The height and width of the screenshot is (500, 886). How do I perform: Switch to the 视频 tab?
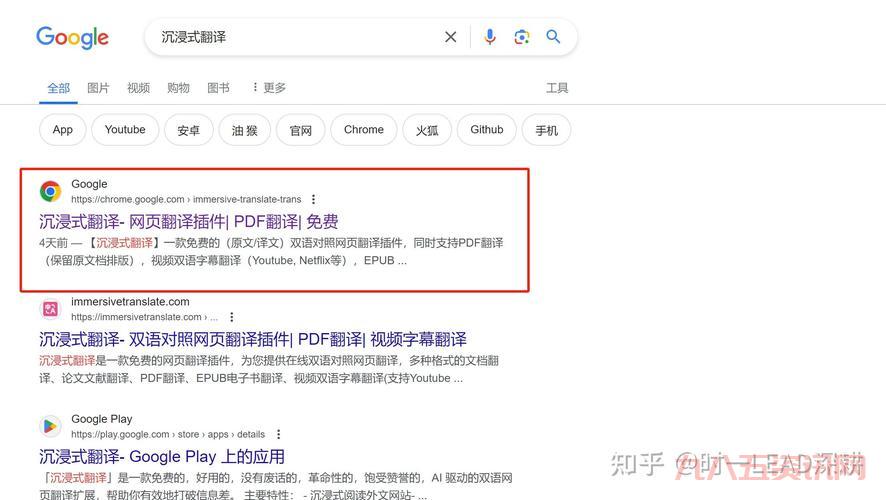click(138, 88)
